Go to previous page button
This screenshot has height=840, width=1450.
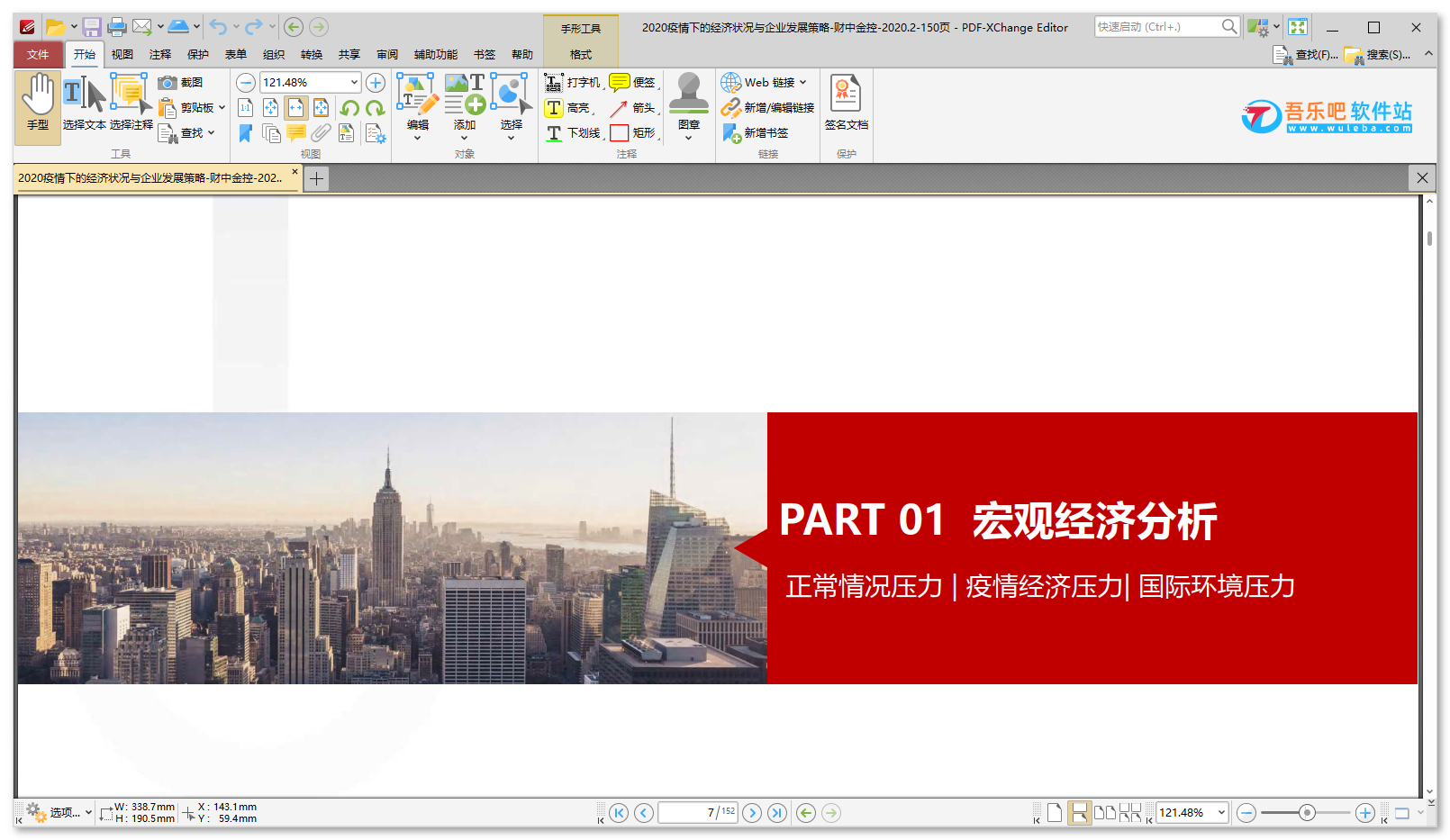pyautogui.click(x=644, y=813)
